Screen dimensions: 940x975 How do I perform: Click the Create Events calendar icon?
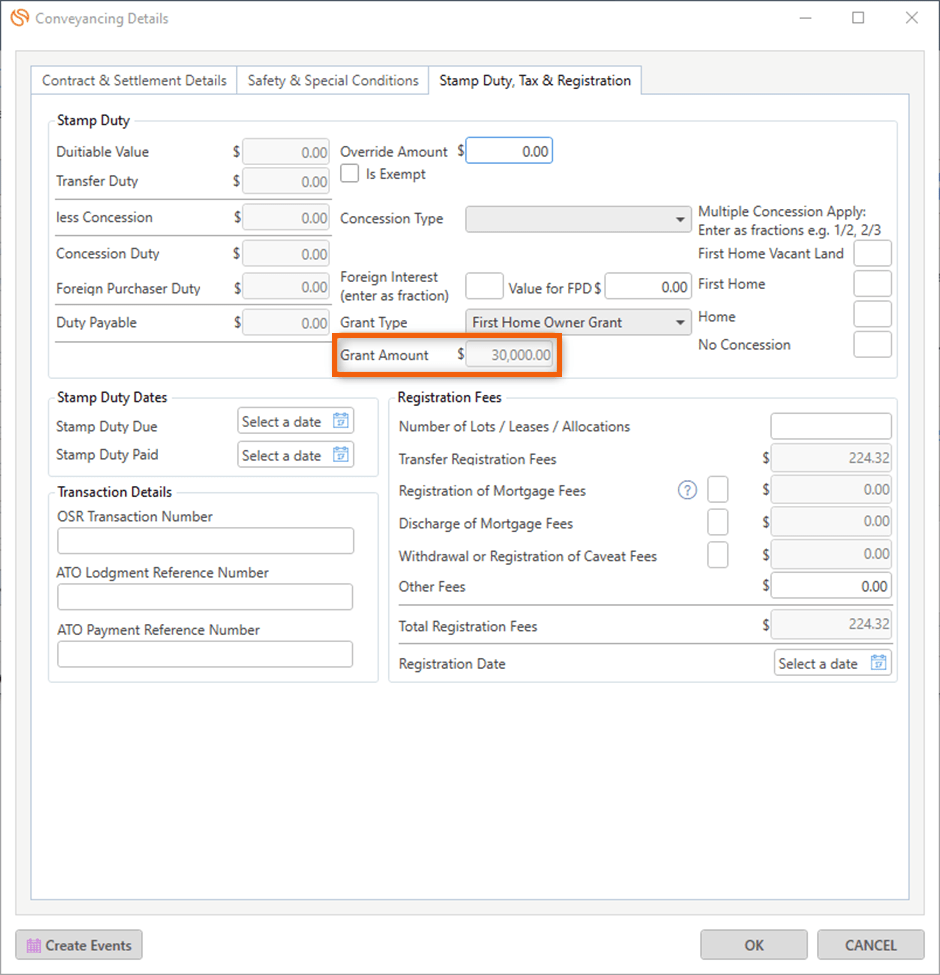coord(34,945)
